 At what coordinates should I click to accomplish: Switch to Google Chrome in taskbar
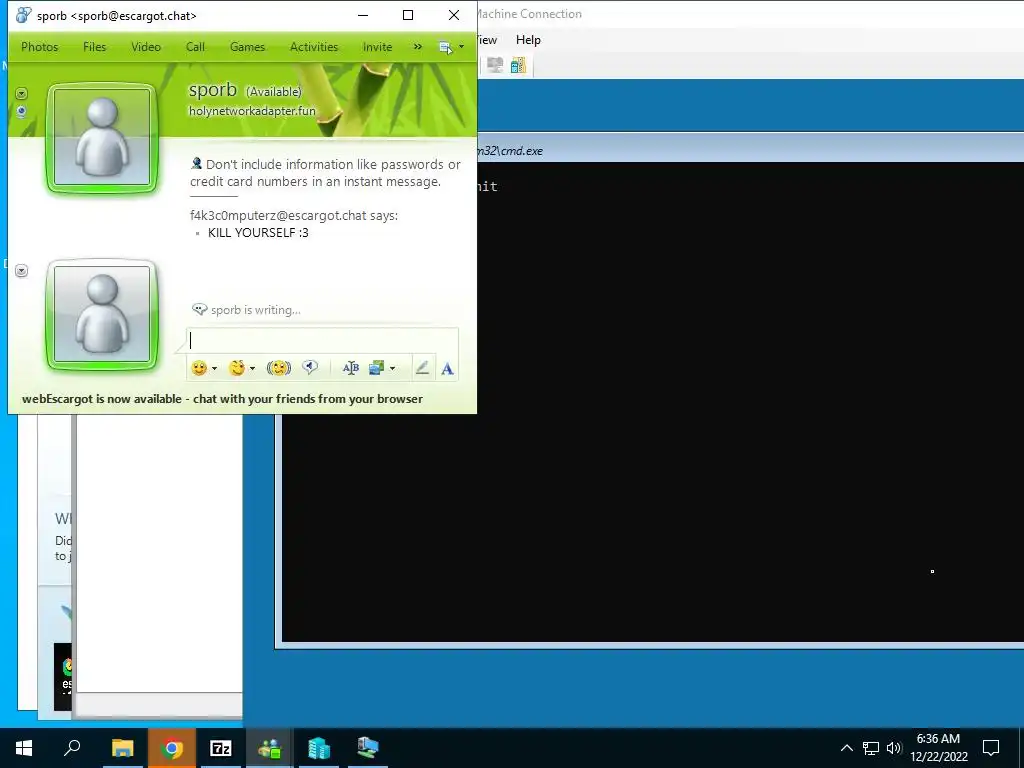point(172,748)
